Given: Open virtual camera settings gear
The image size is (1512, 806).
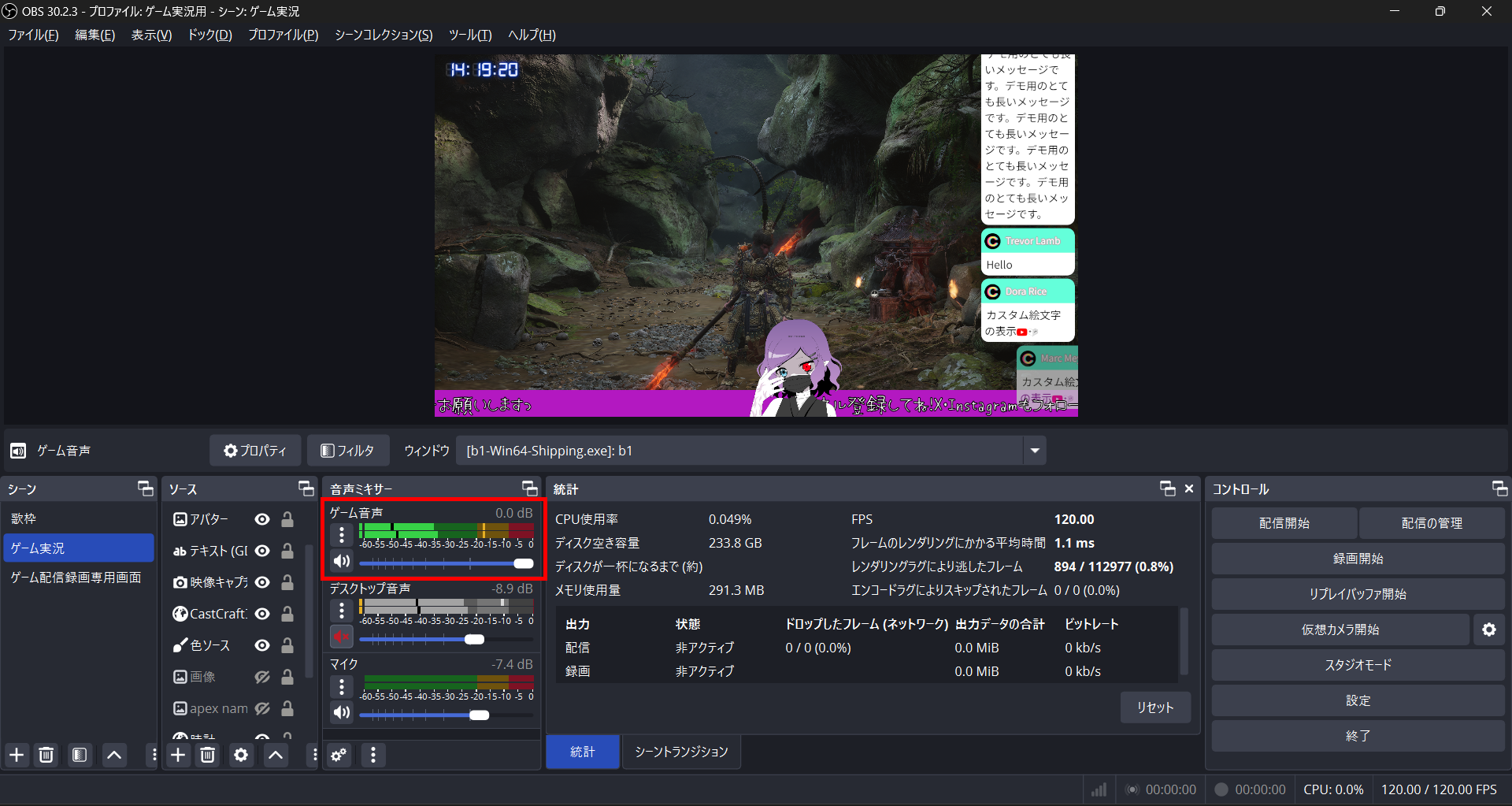Looking at the screenshot, I should pyautogui.click(x=1488, y=630).
